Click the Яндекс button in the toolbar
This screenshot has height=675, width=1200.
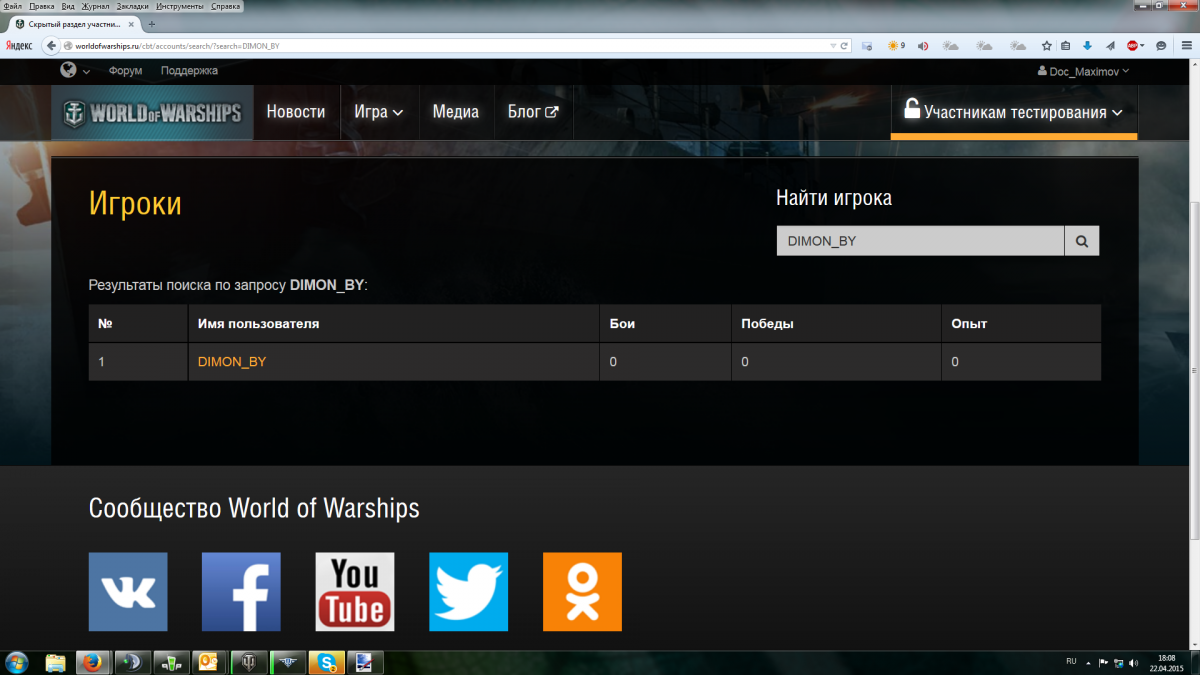click(x=19, y=46)
